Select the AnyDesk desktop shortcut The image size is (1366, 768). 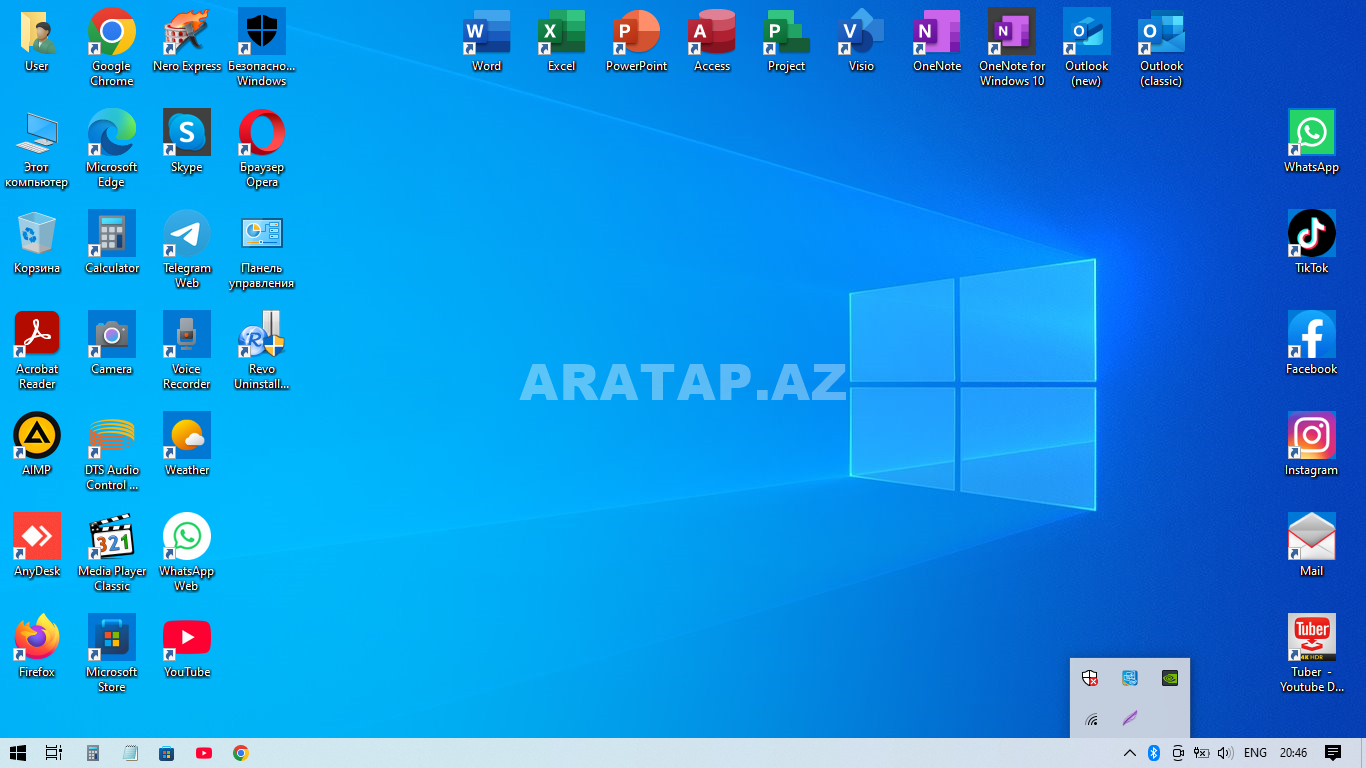click(x=37, y=545)
